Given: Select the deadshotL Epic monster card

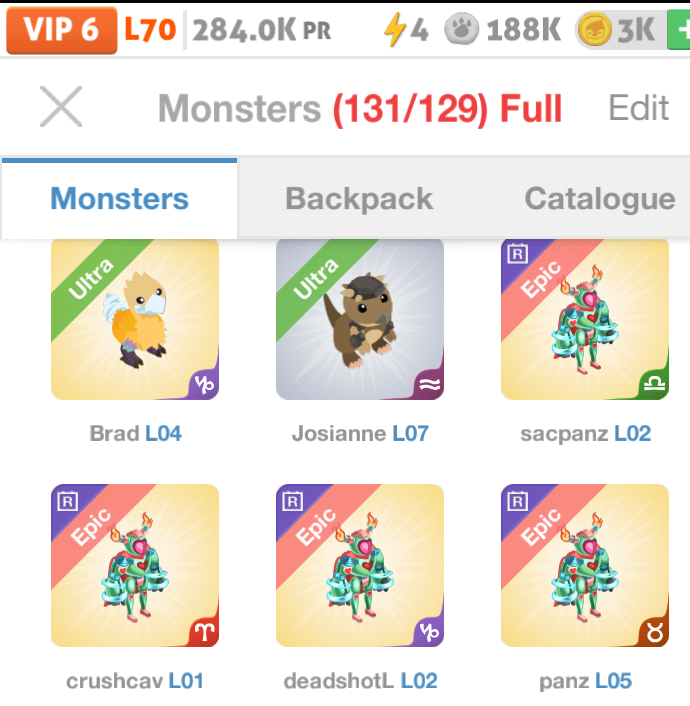Looking at the screenshot, I should click(x=360, y=566).
